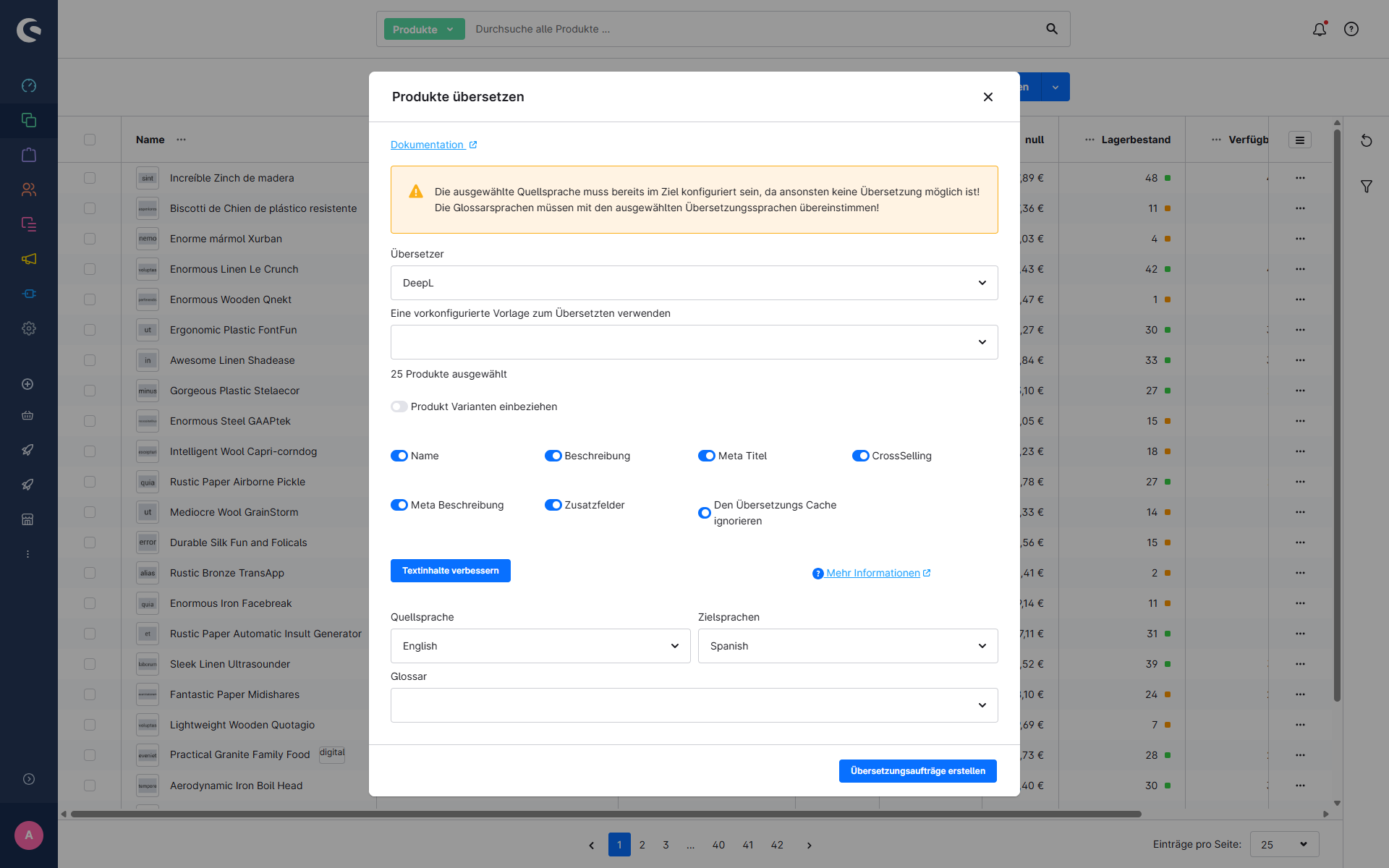Open the Settings gear icon in the sidebar
1389x868 pixels.
pyautogui.click(x=29, y=328)
